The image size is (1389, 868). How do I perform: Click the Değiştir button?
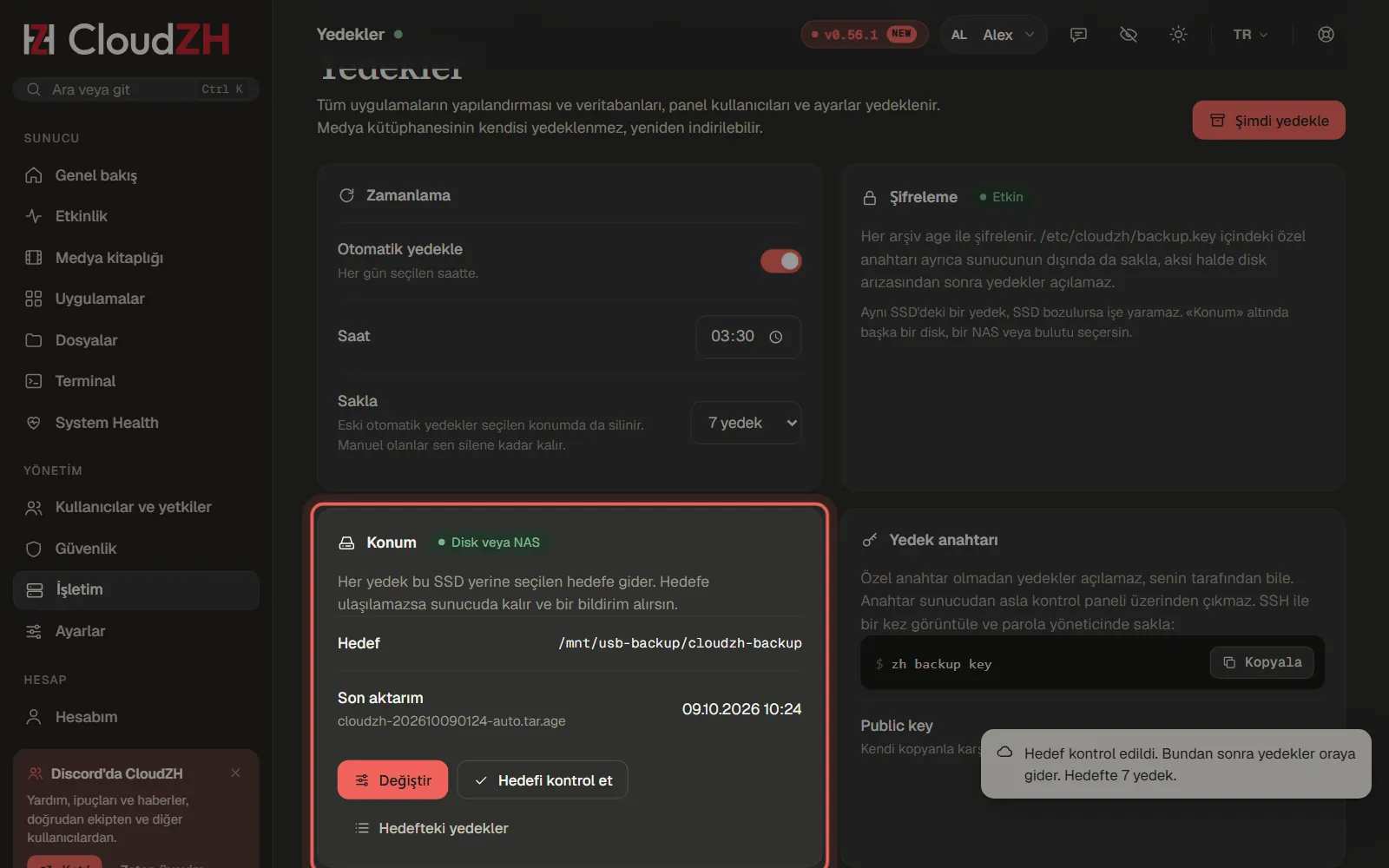pos(392,780)
